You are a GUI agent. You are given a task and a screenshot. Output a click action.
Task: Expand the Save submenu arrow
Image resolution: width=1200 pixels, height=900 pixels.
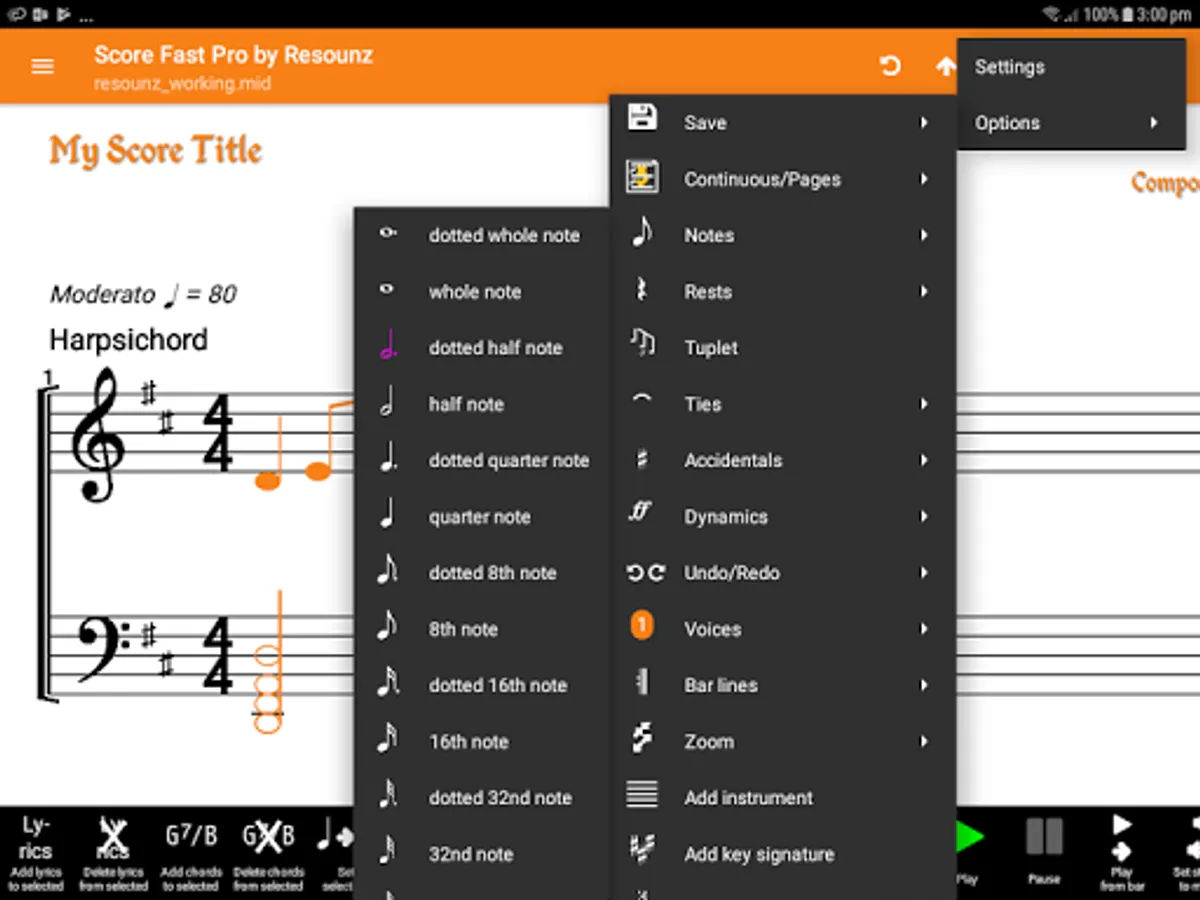[x=924, y=123]
